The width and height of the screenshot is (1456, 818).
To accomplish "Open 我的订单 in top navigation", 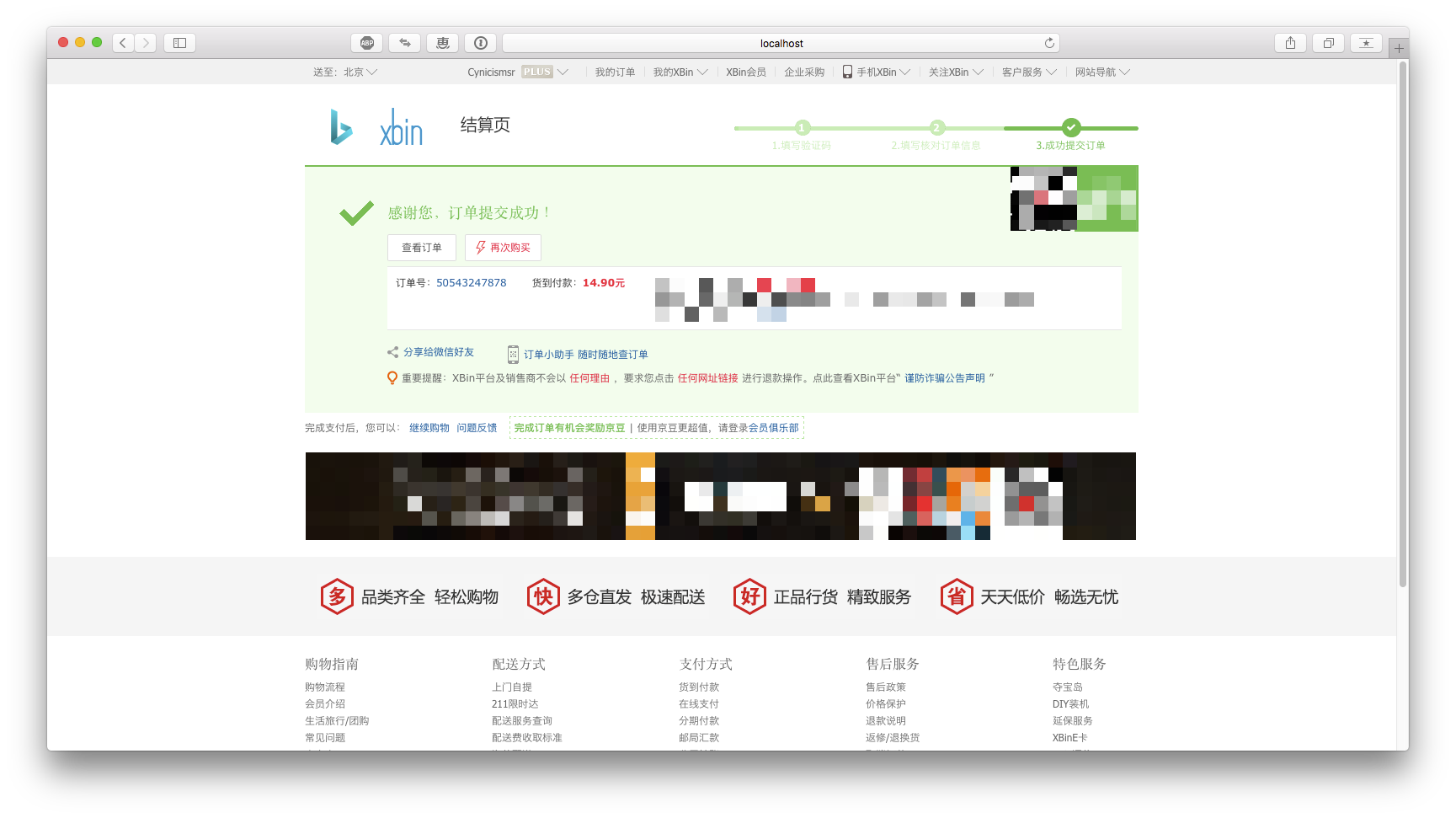I will (615, 72).
